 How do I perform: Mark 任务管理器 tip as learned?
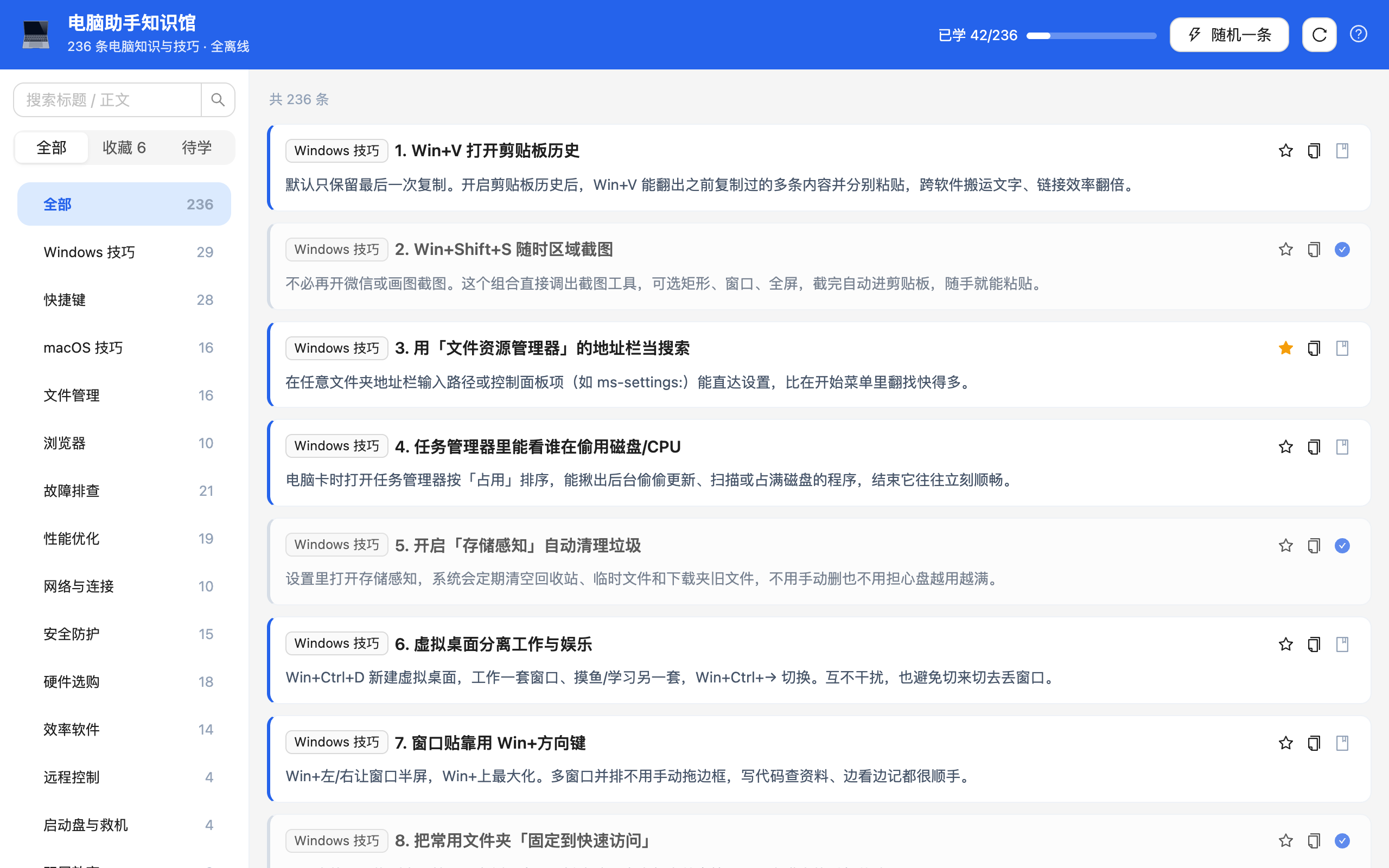pyautogui.click(x=1342, y=447)
